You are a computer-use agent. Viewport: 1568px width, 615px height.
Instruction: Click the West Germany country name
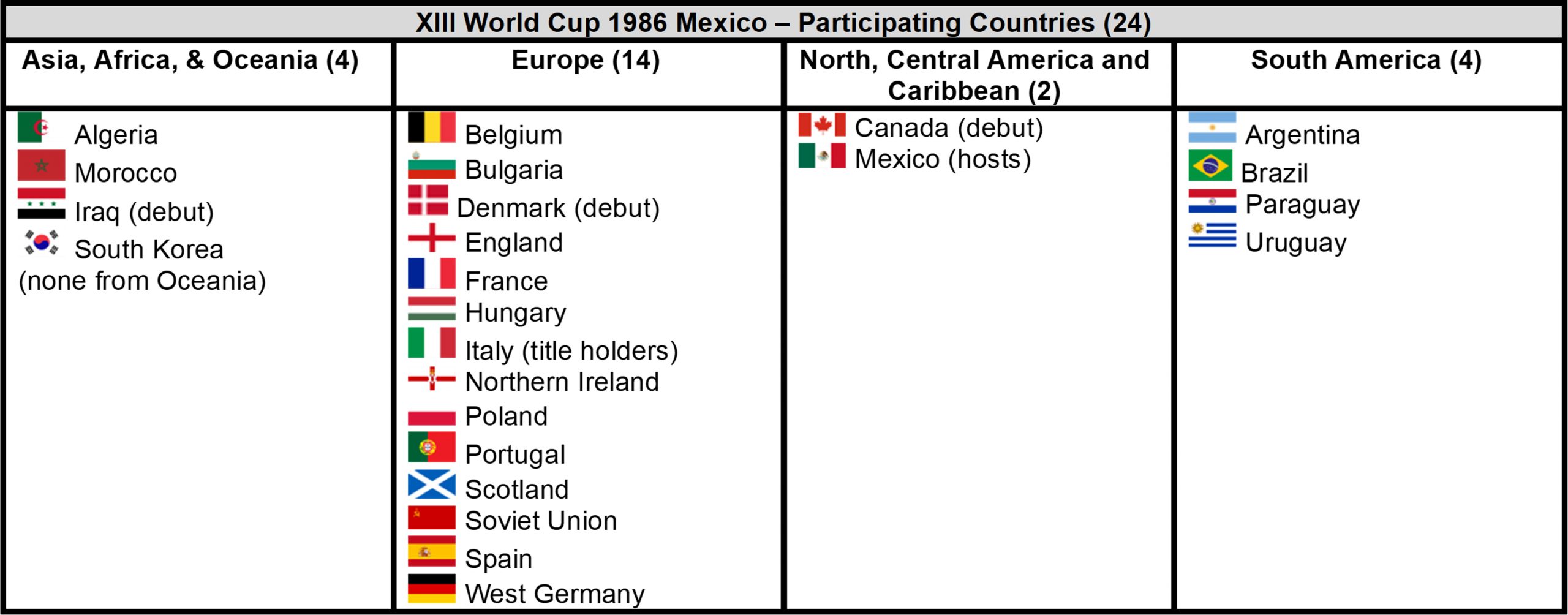pos(555,594)
